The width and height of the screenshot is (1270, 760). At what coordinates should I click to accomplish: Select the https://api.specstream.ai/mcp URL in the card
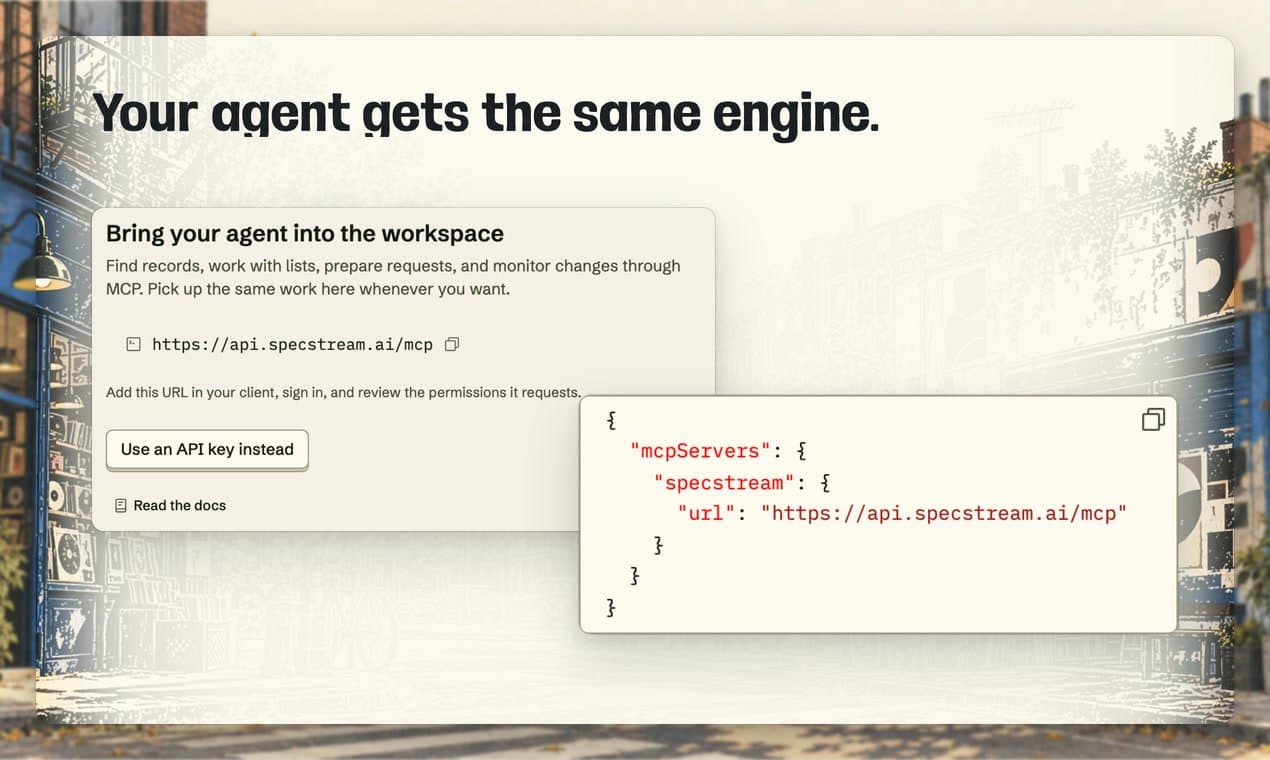[292, 344]
